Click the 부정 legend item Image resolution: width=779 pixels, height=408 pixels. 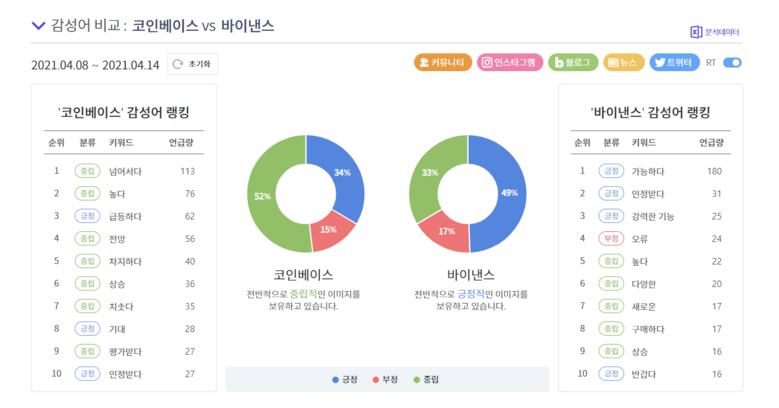tap(385, 379)
